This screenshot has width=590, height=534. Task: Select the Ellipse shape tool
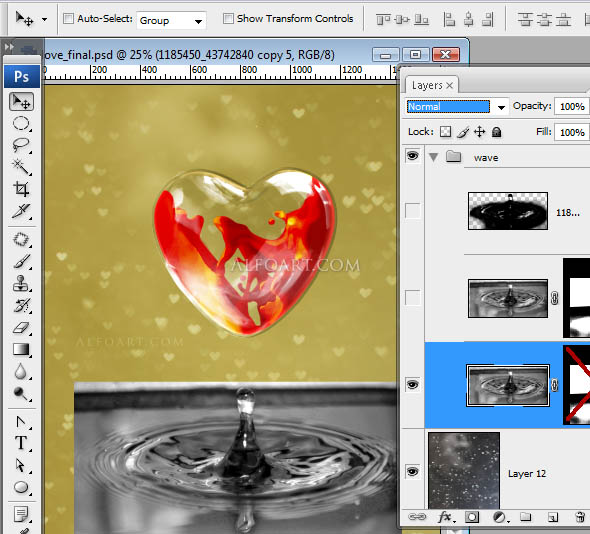[21, 487]
